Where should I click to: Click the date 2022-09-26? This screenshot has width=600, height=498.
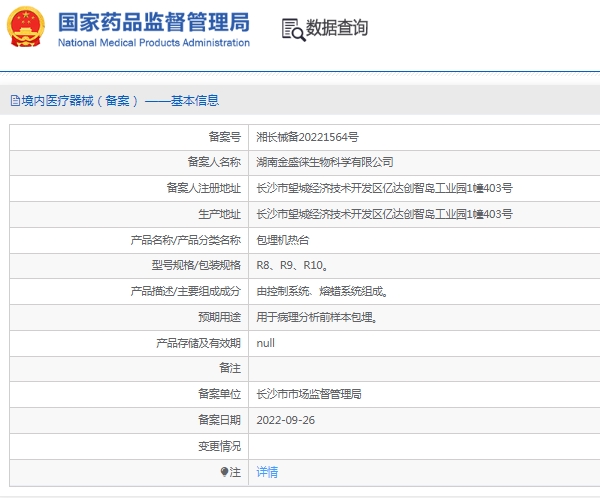pyautogui.click(x=285, y=420)
